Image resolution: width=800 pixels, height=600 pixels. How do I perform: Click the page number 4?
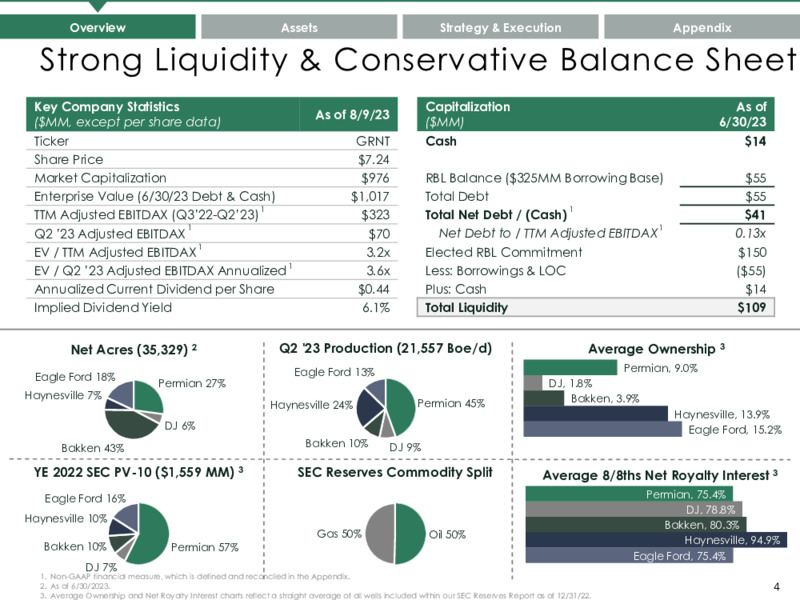tap(777, 587)
